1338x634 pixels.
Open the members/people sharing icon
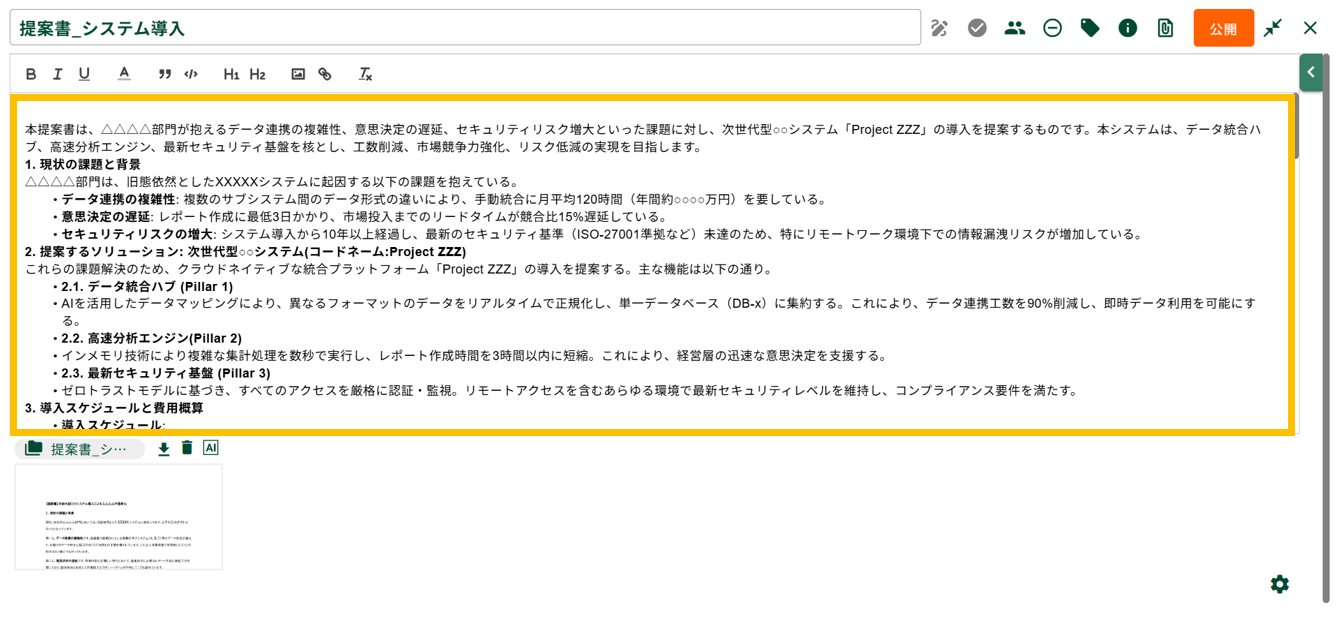tap(1015, 28)
